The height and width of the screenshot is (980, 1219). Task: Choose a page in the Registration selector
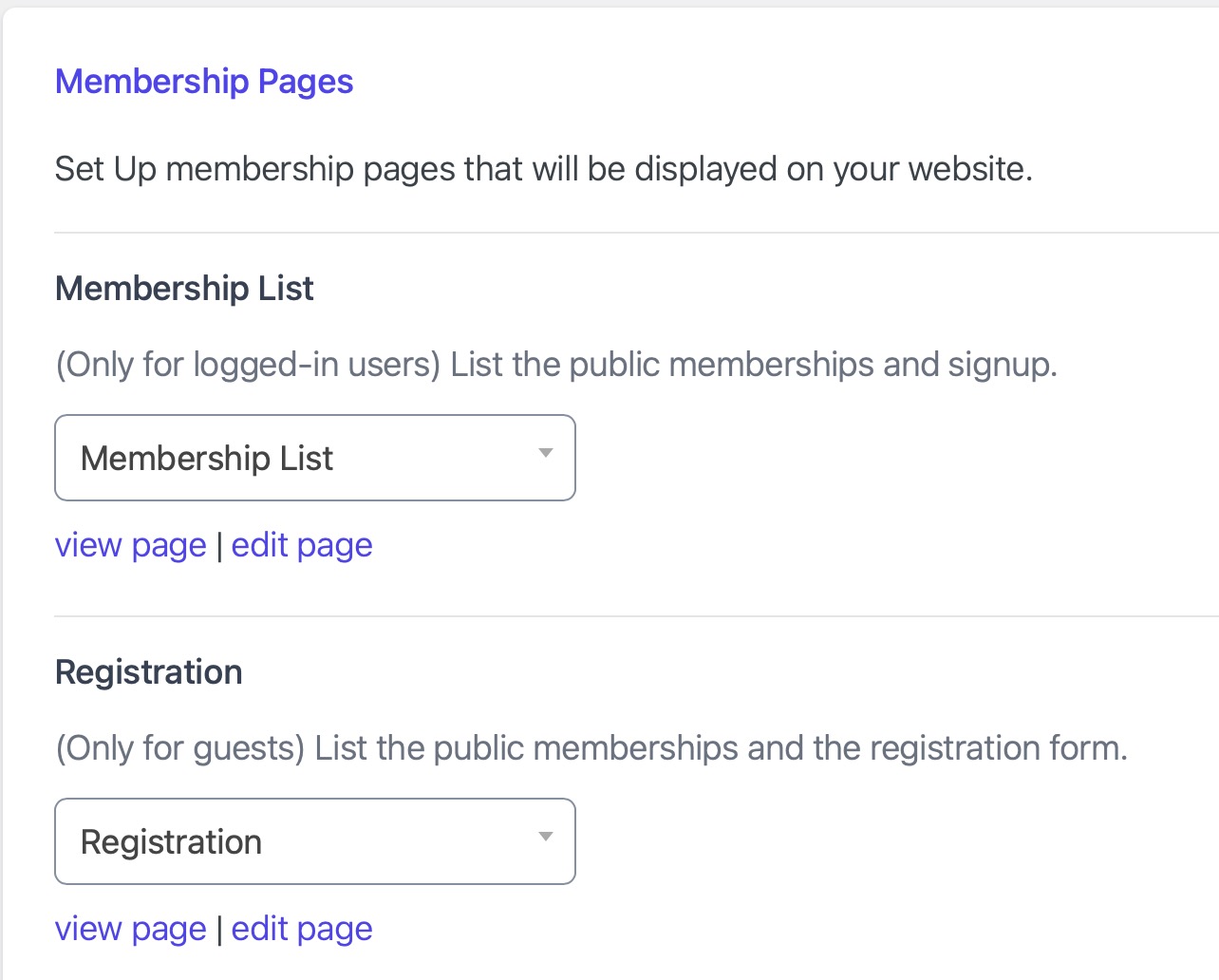click(x=315, y=841)
